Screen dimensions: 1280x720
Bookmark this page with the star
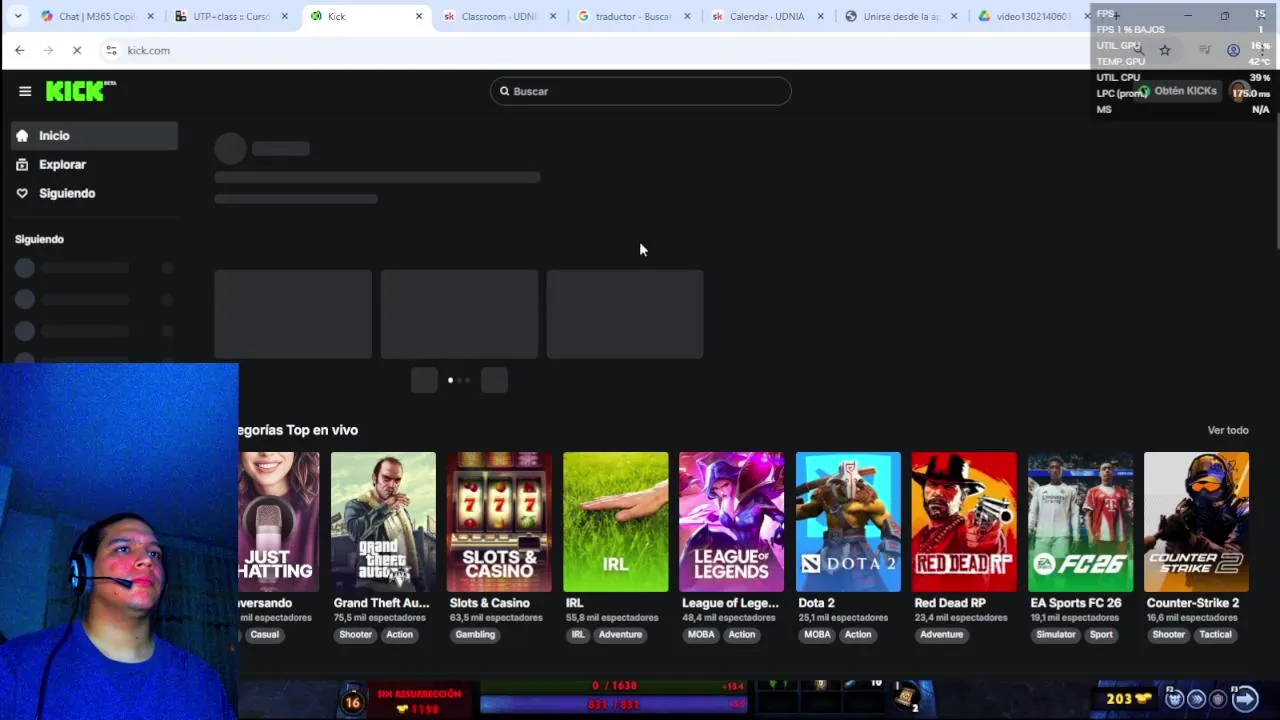[1165, 50]
